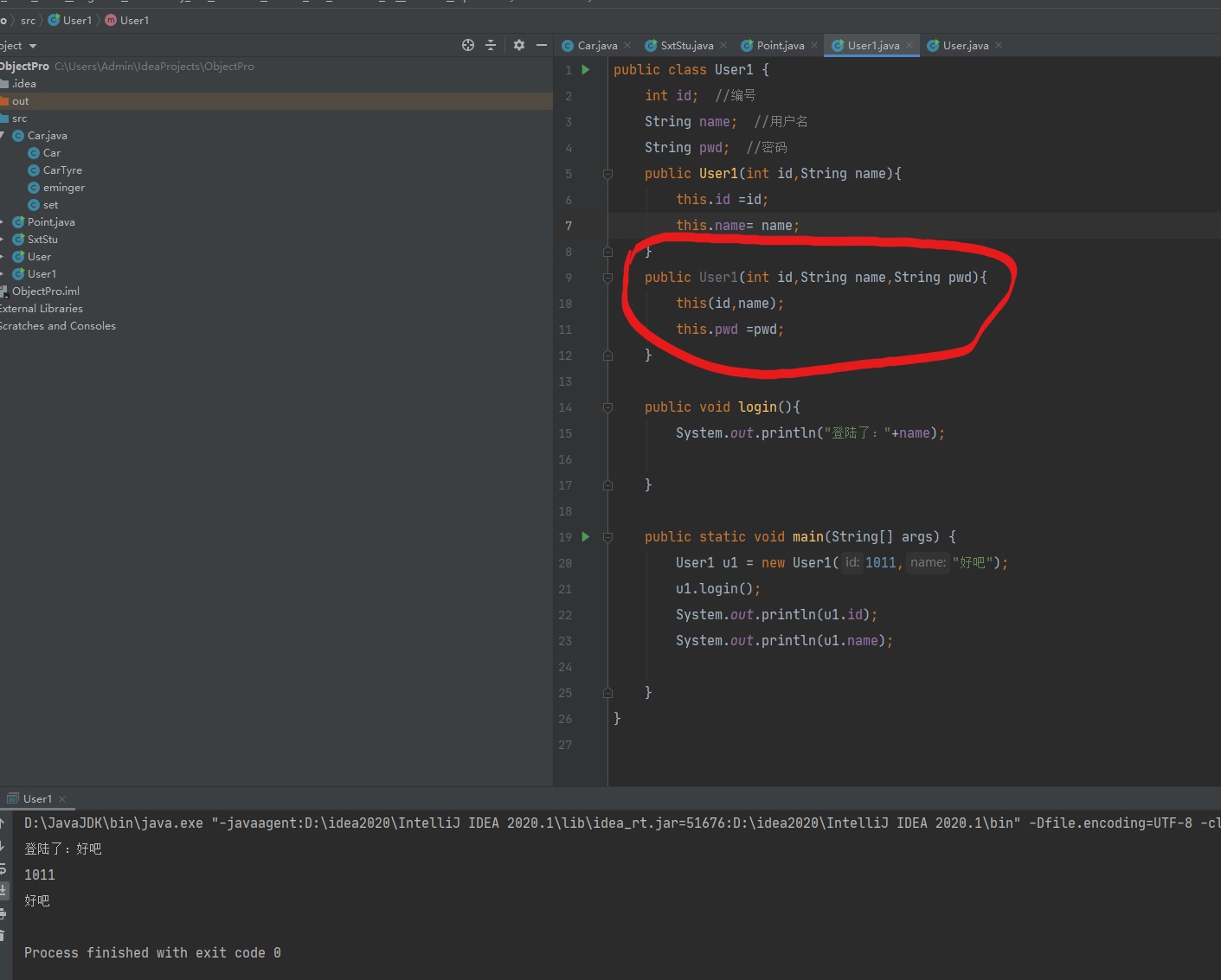Open the Project view dropdown
The height and width of the screenshot is (980, 1221).
point(33,46)
